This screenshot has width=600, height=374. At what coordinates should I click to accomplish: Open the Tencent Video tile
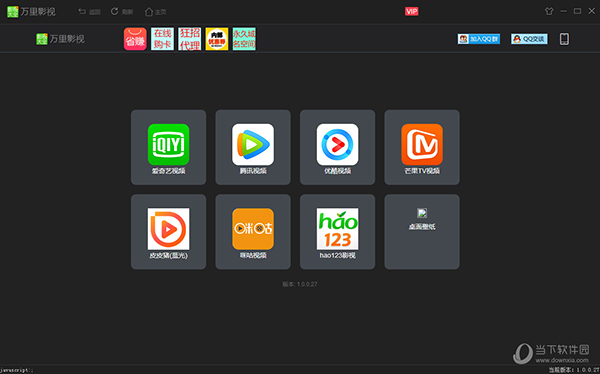tap(253, 147)
